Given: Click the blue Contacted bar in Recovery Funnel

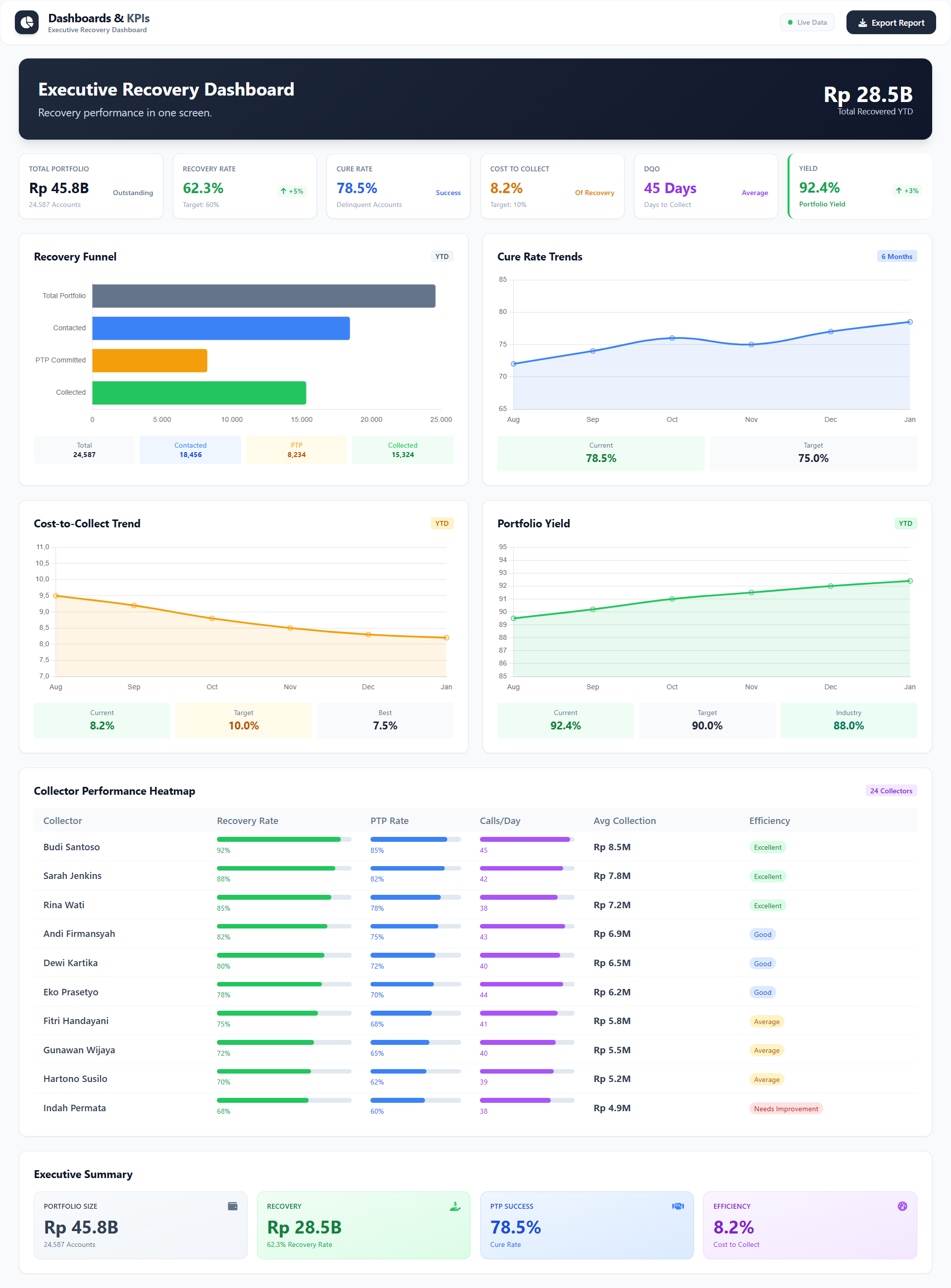Looking at the screenshot, I should click(x=221, y=328).
